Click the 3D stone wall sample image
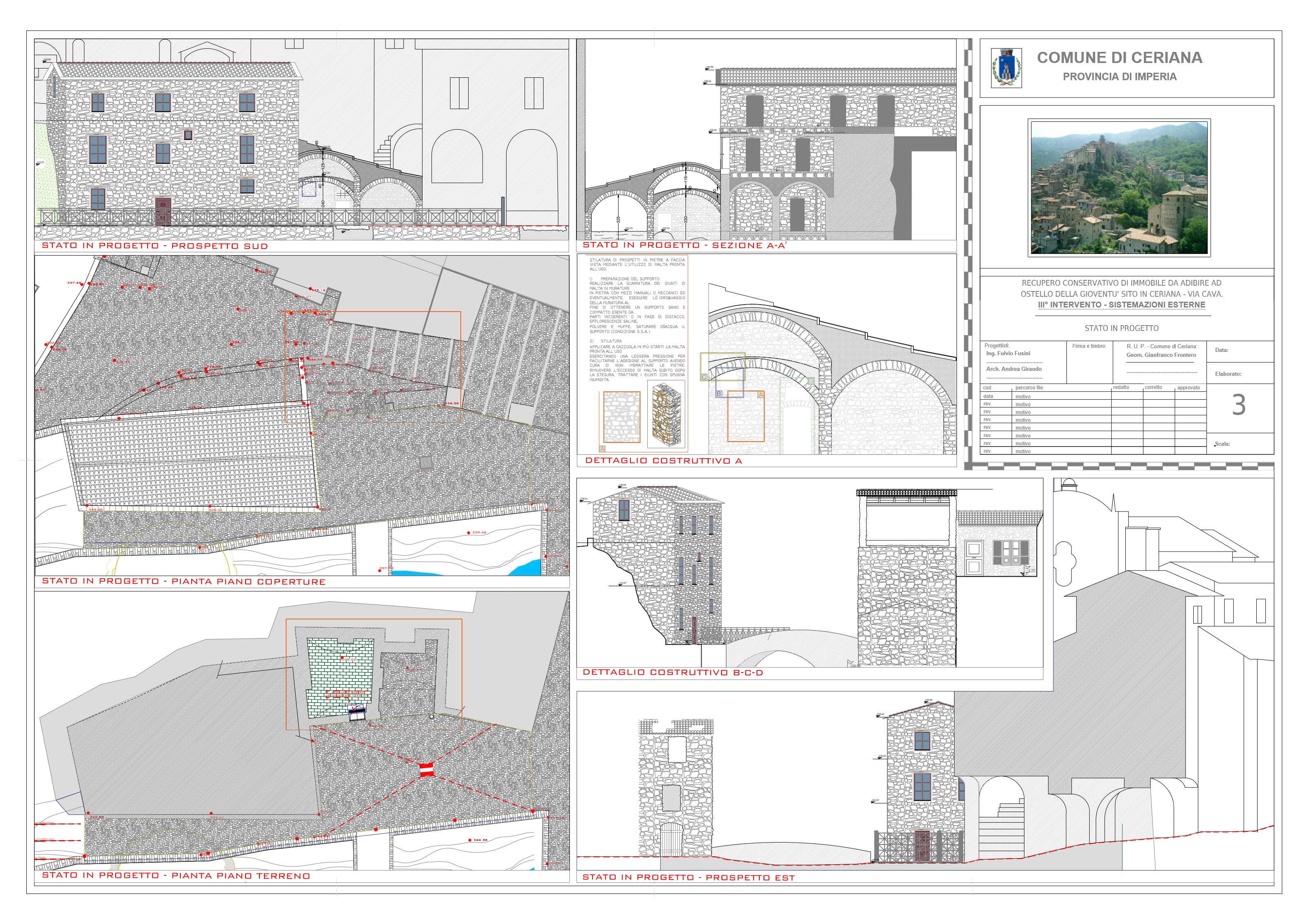 tap(667, 414)
